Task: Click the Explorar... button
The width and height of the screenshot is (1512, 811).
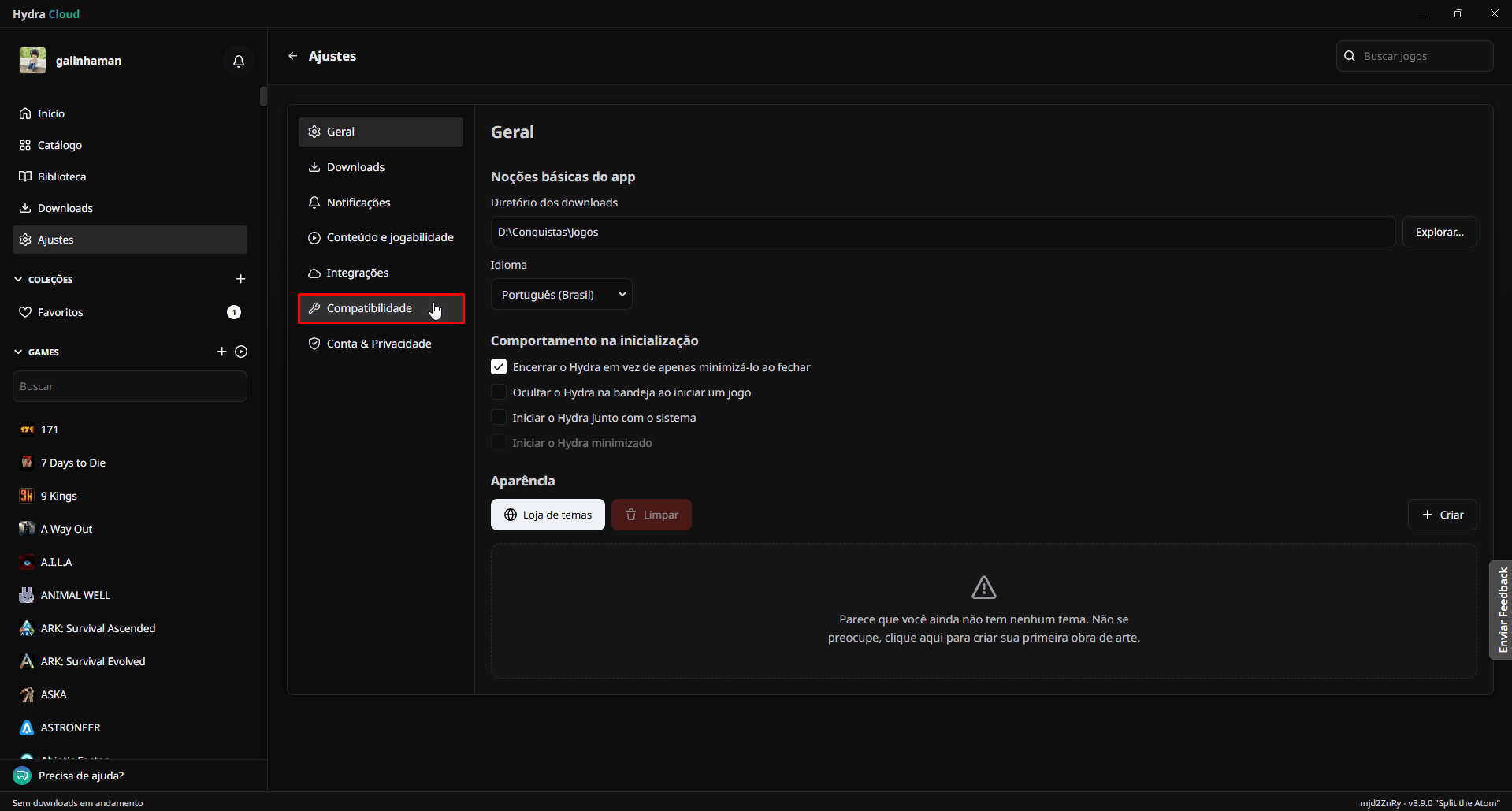Action: (x=1439, y=232)
